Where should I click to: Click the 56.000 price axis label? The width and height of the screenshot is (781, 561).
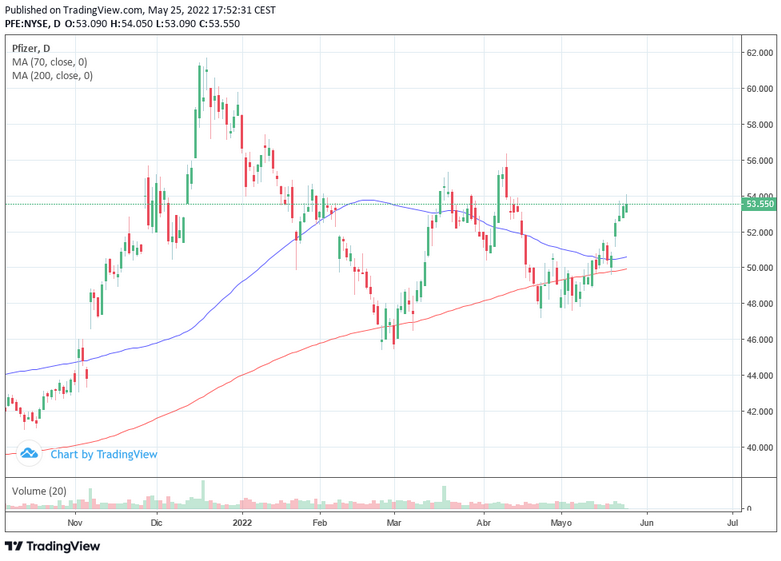[x=760, y=160]
